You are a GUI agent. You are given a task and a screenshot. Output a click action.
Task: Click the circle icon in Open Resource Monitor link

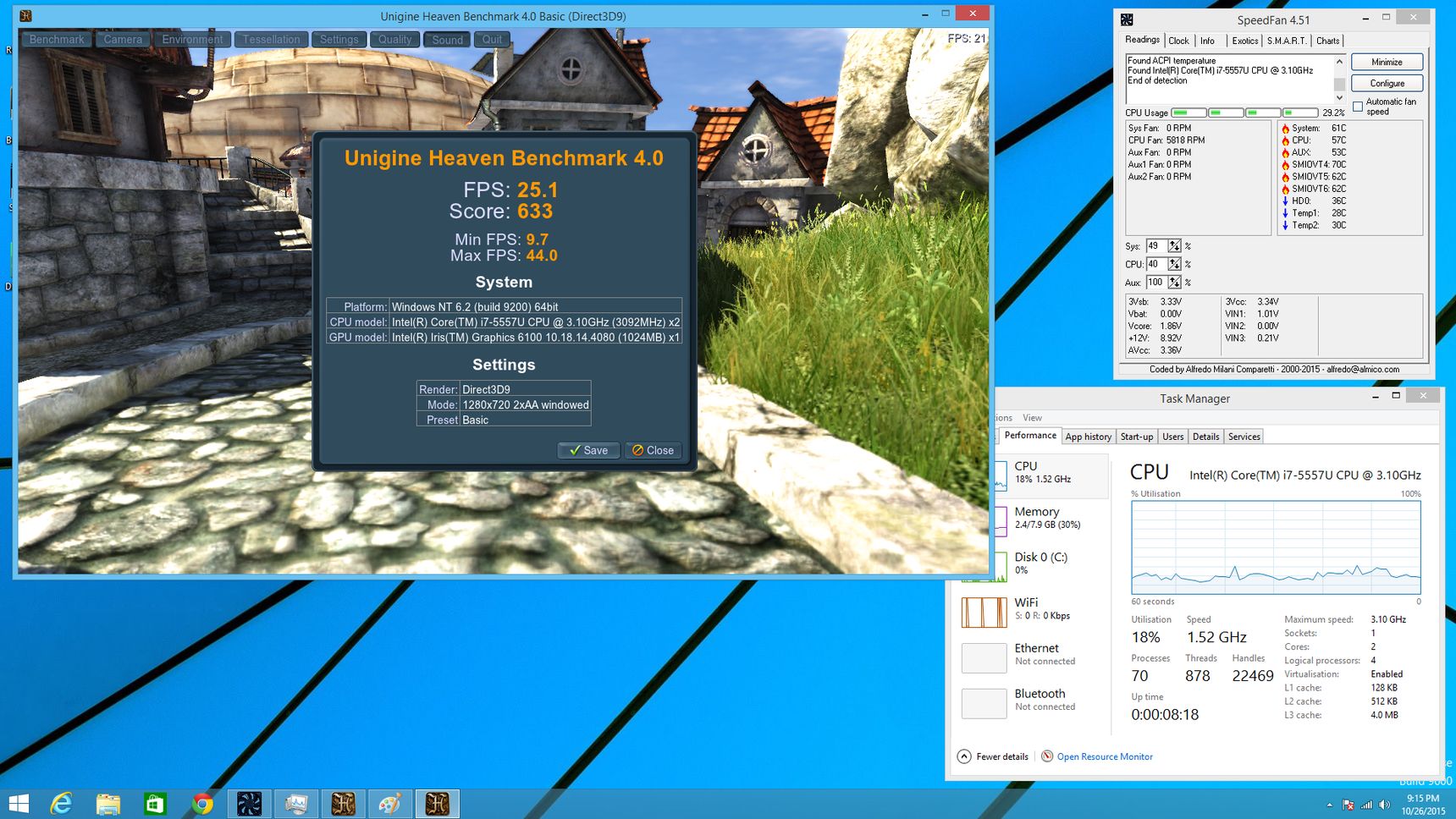pos(1047,756)
